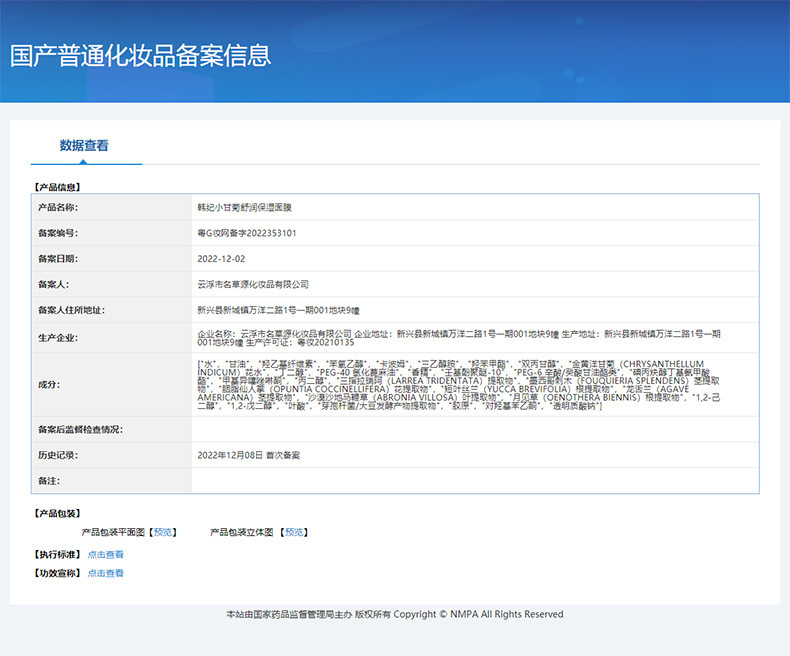
Task: Select the filing number 粤G妆网备字2022353101
Action: (x=247, y=233)
